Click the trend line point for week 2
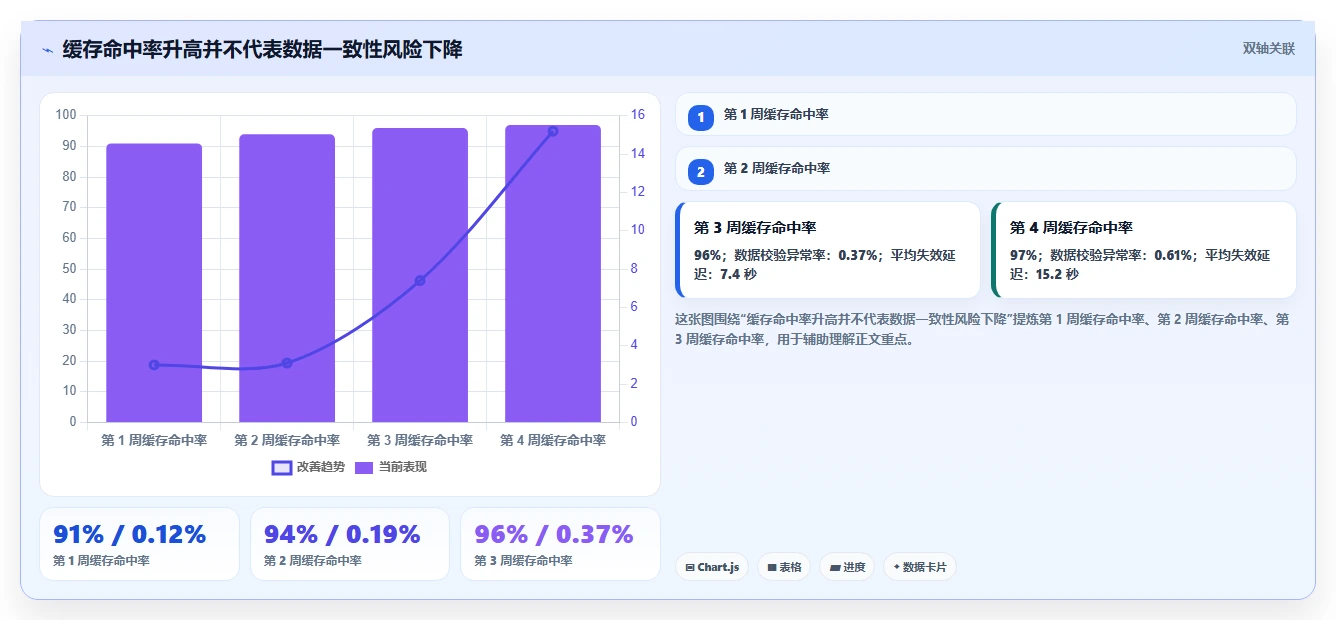Viewport: 1336px width, 620px height. 287,363
